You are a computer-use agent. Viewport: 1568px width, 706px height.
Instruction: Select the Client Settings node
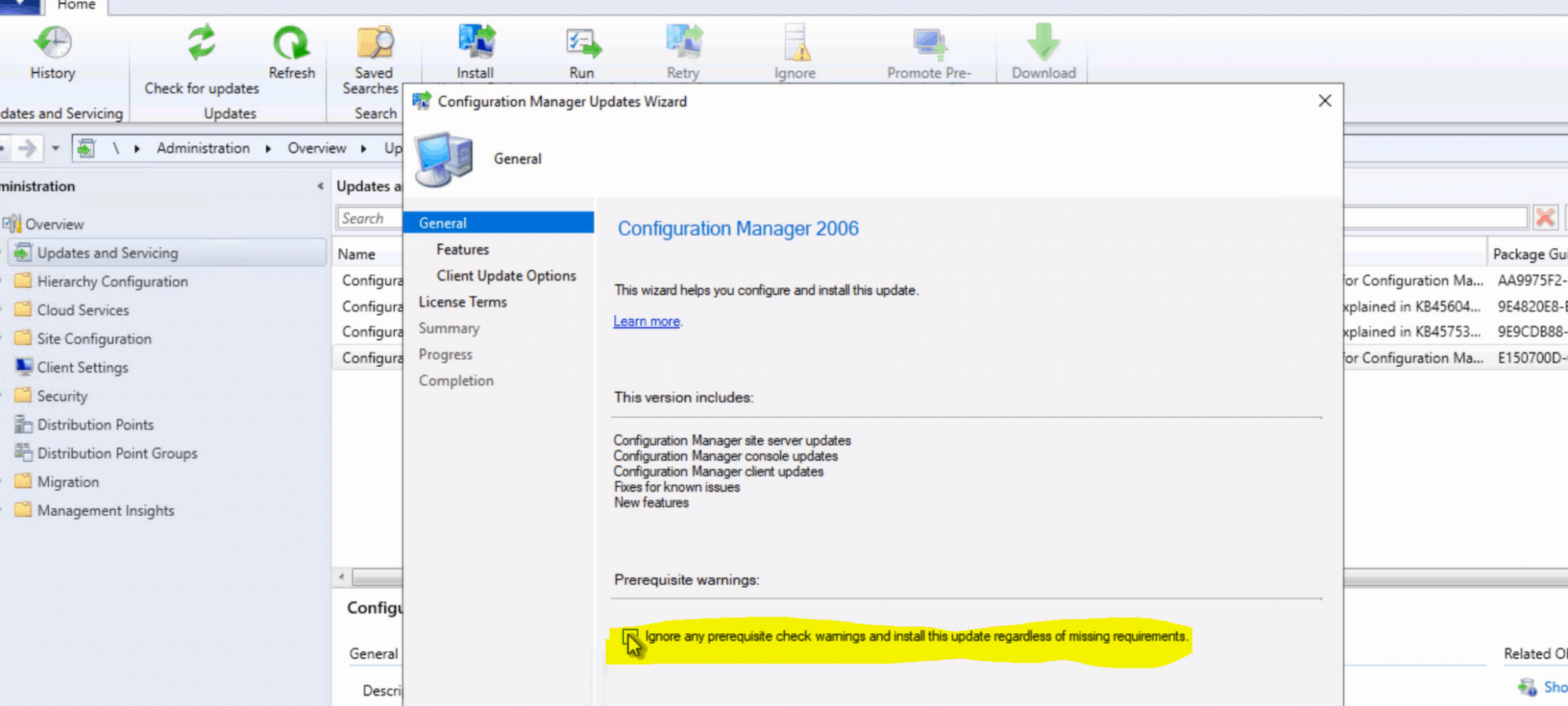(82, 367)
